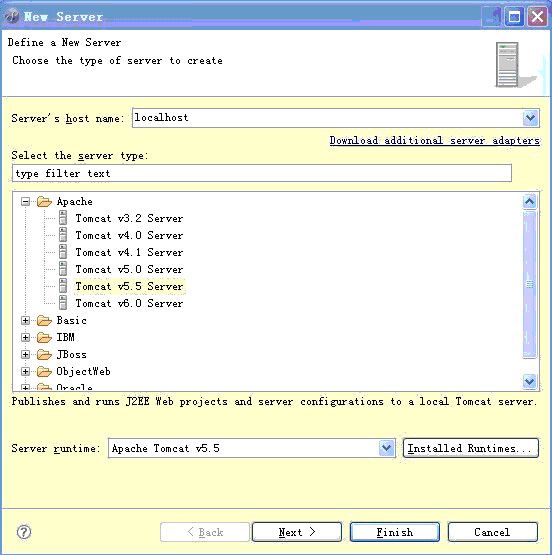This screenshot has width=552, height=555.
Task: Expand the ObjectWeb server category
Action: (x=25, y=372)
